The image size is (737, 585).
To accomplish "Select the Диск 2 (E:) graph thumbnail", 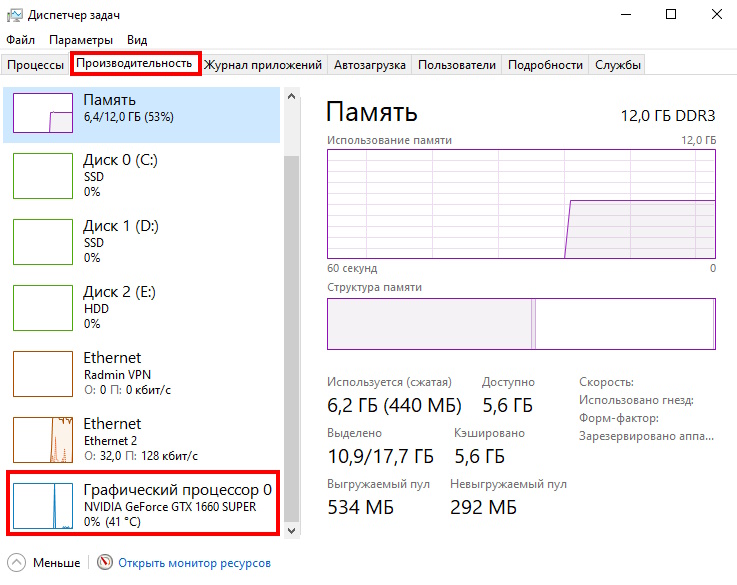I will pos(43,308).
